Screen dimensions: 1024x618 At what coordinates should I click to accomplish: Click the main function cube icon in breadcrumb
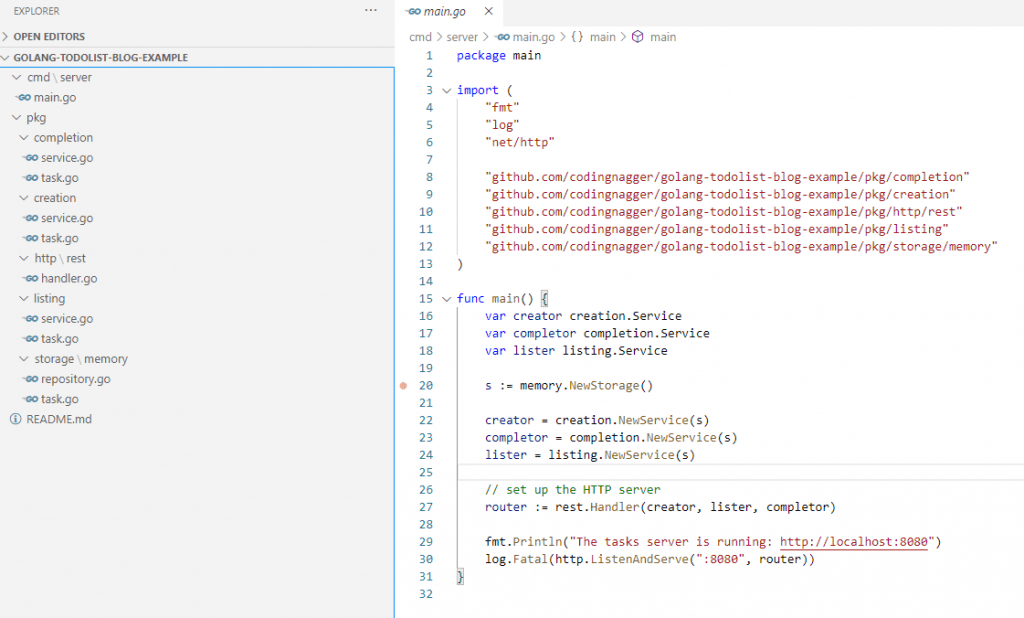tap(637, 37)
